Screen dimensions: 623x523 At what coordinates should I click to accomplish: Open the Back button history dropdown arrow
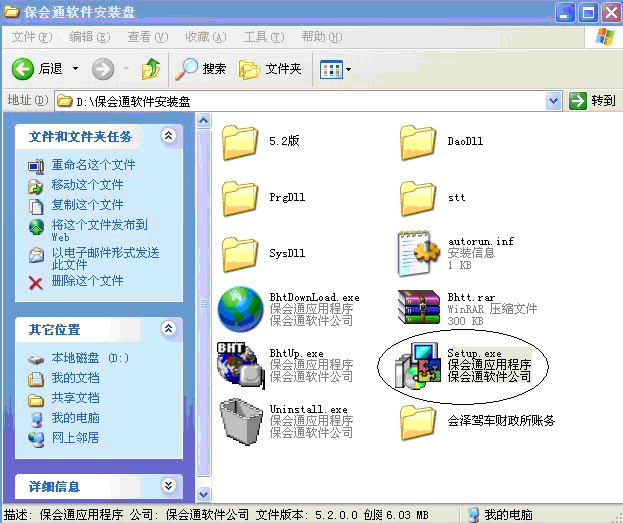[75, 69]
